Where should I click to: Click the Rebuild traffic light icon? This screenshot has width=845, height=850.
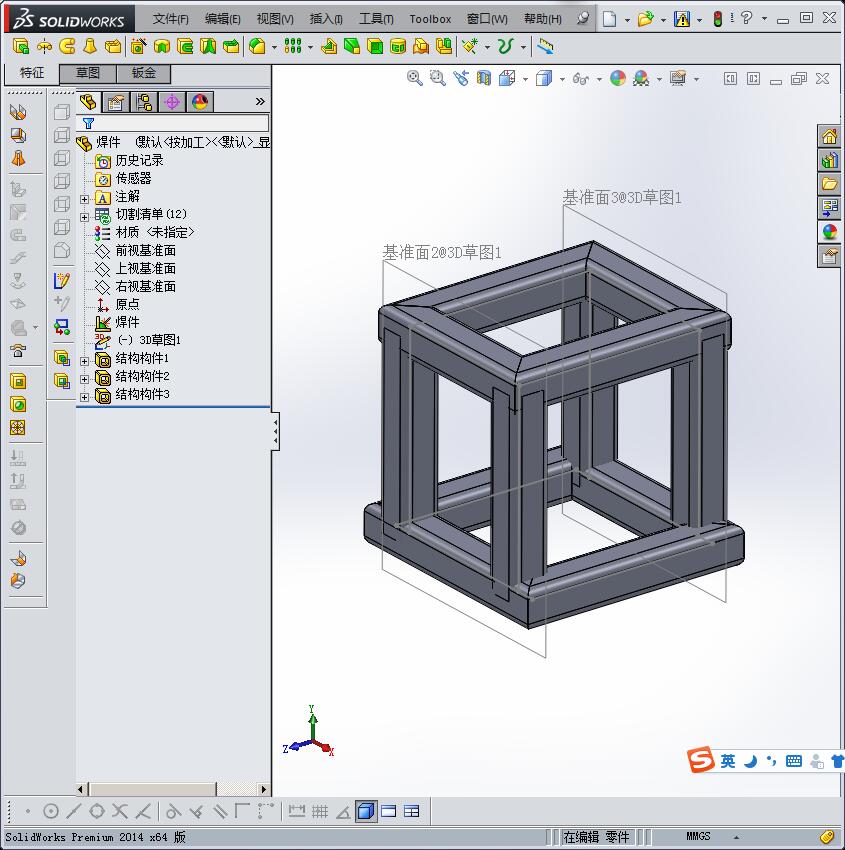click(x=718, y=19)
